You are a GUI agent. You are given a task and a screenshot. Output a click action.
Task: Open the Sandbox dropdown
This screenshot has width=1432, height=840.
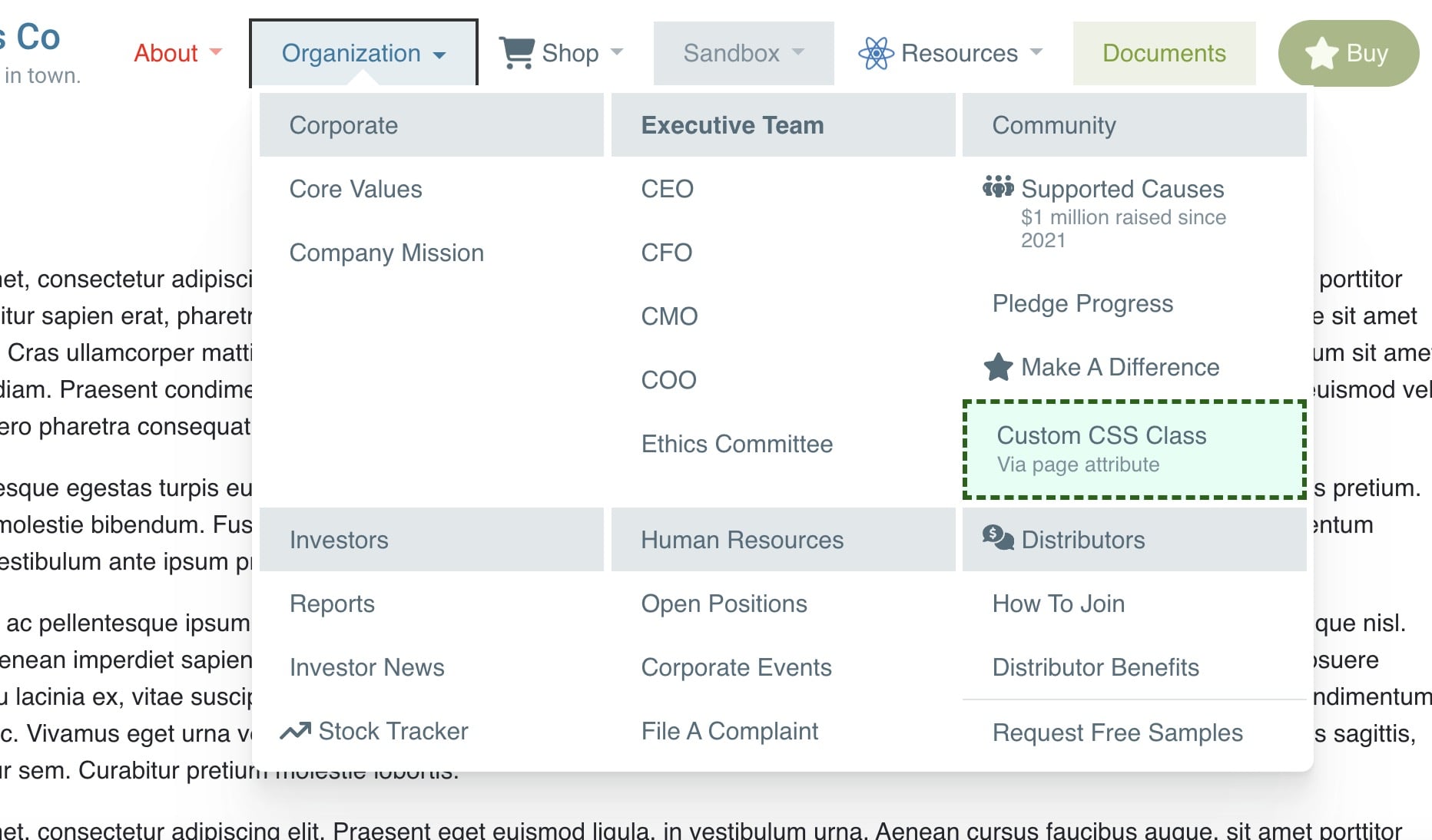[743, 53]
